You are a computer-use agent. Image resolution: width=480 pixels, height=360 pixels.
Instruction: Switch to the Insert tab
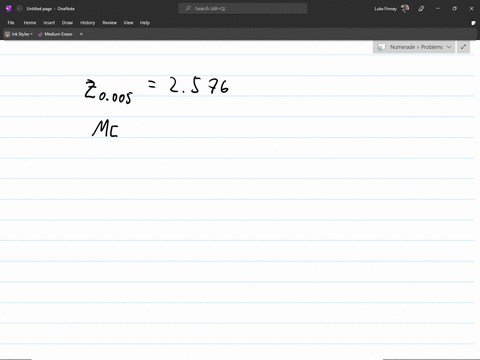coord(49,23)
